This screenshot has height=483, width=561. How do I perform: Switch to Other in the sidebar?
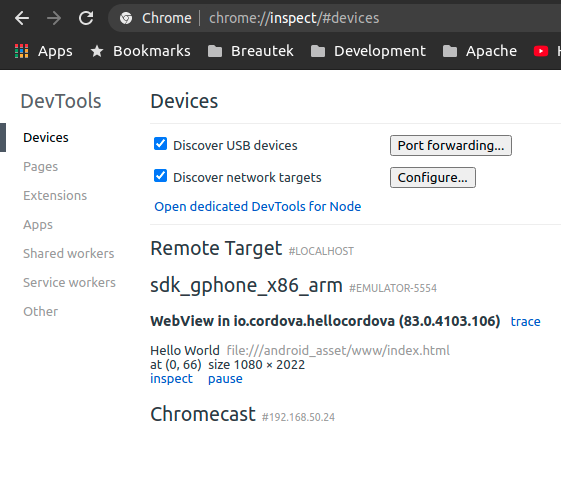(40, 312)
